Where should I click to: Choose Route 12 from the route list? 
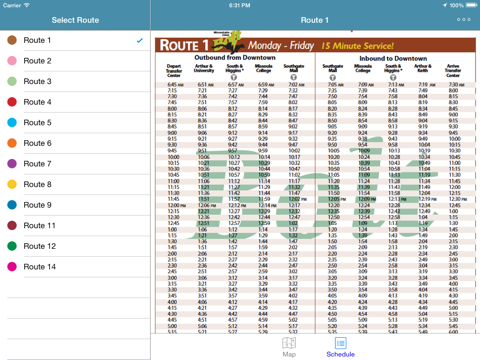(x=75, y=246)
